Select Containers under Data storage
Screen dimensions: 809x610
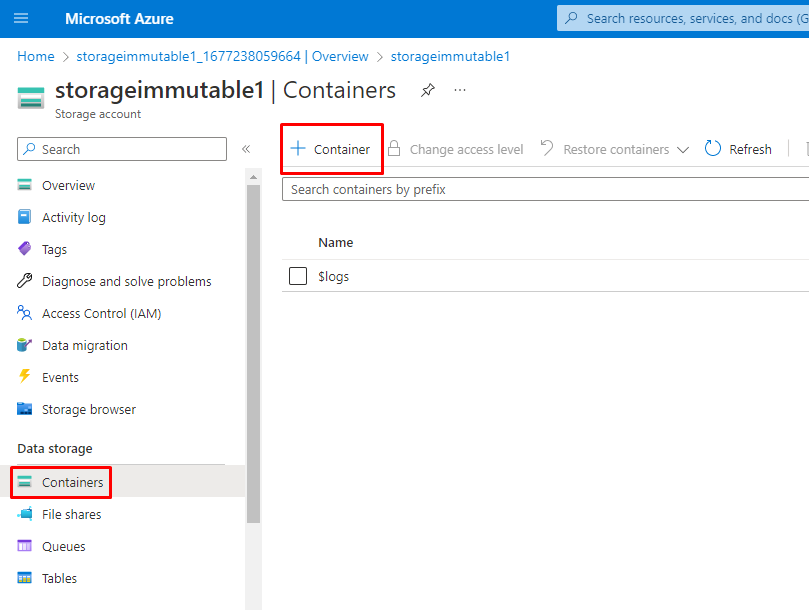tap(72, 482)
